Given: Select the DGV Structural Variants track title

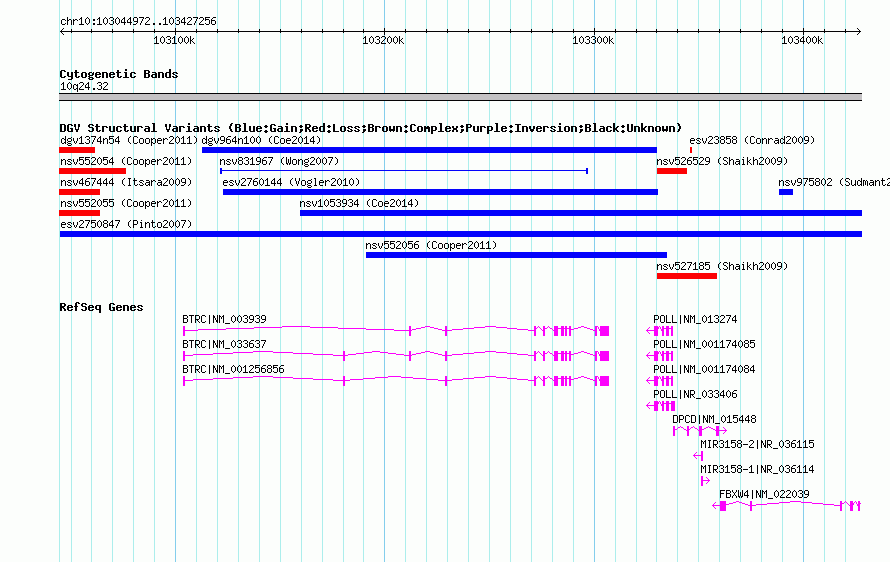Looking at the screenshot, I should coord(370,128).
